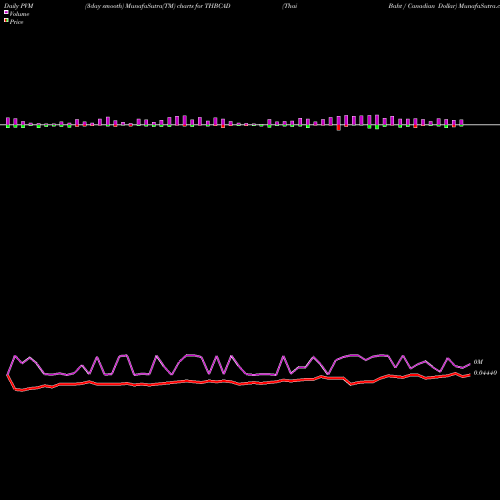Click the '0M' volume value label
The width and height of the screenshot is (500, 500).
tap(478, 362)
